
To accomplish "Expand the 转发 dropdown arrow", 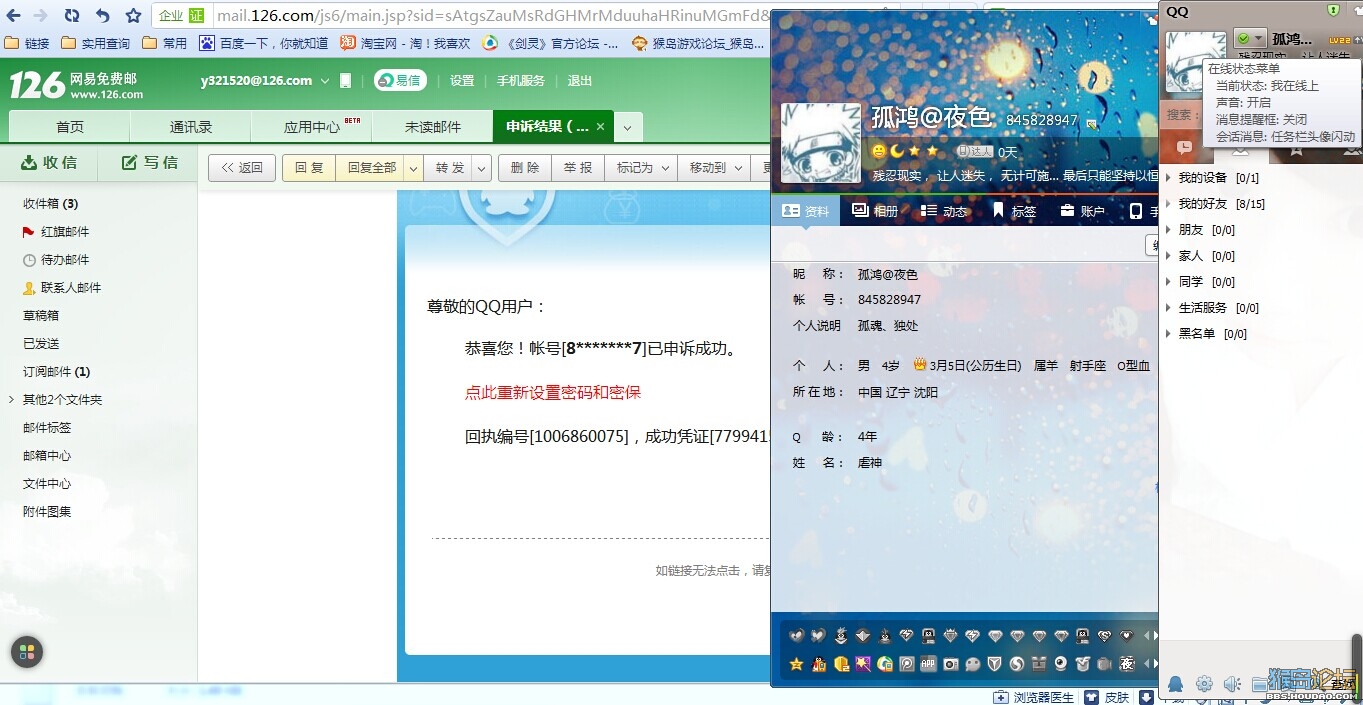I will coord(481,168).
